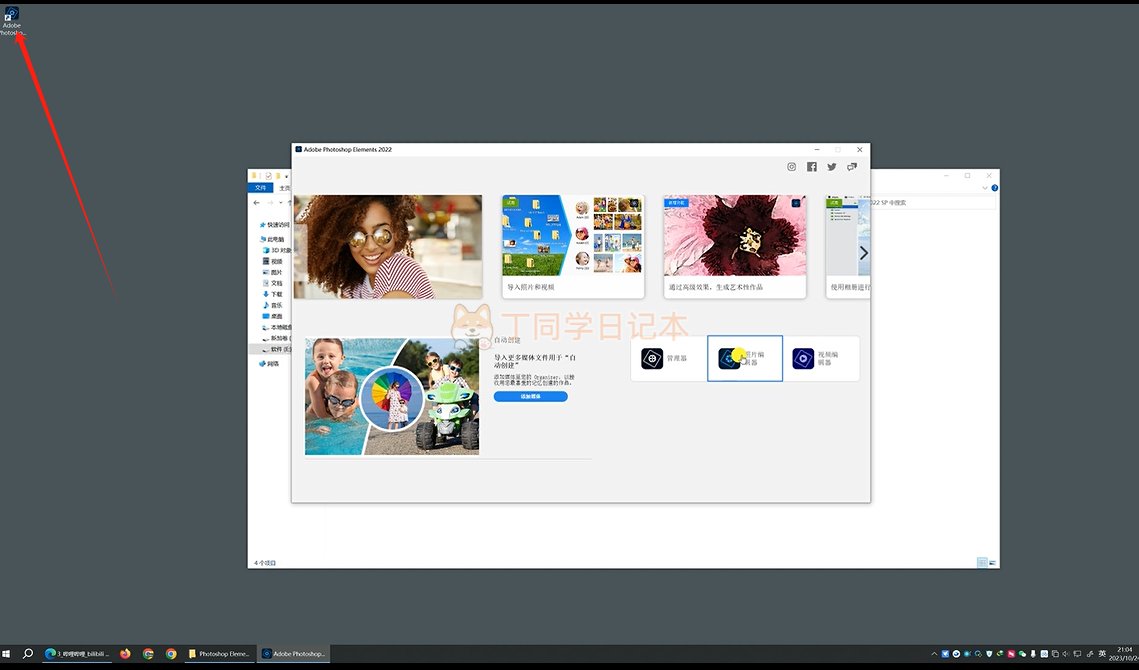Open the woman with sunglasses hero image

388,246
